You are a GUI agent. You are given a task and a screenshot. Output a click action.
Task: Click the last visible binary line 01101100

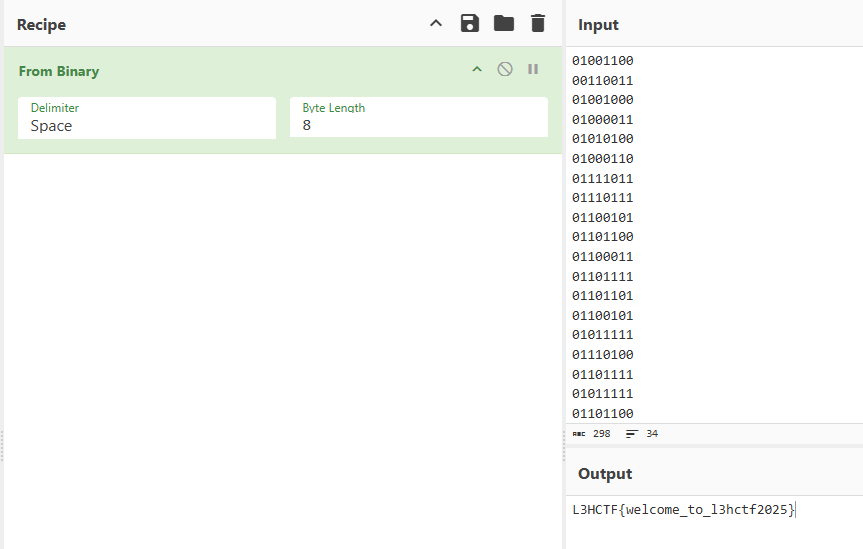[602, 414]
